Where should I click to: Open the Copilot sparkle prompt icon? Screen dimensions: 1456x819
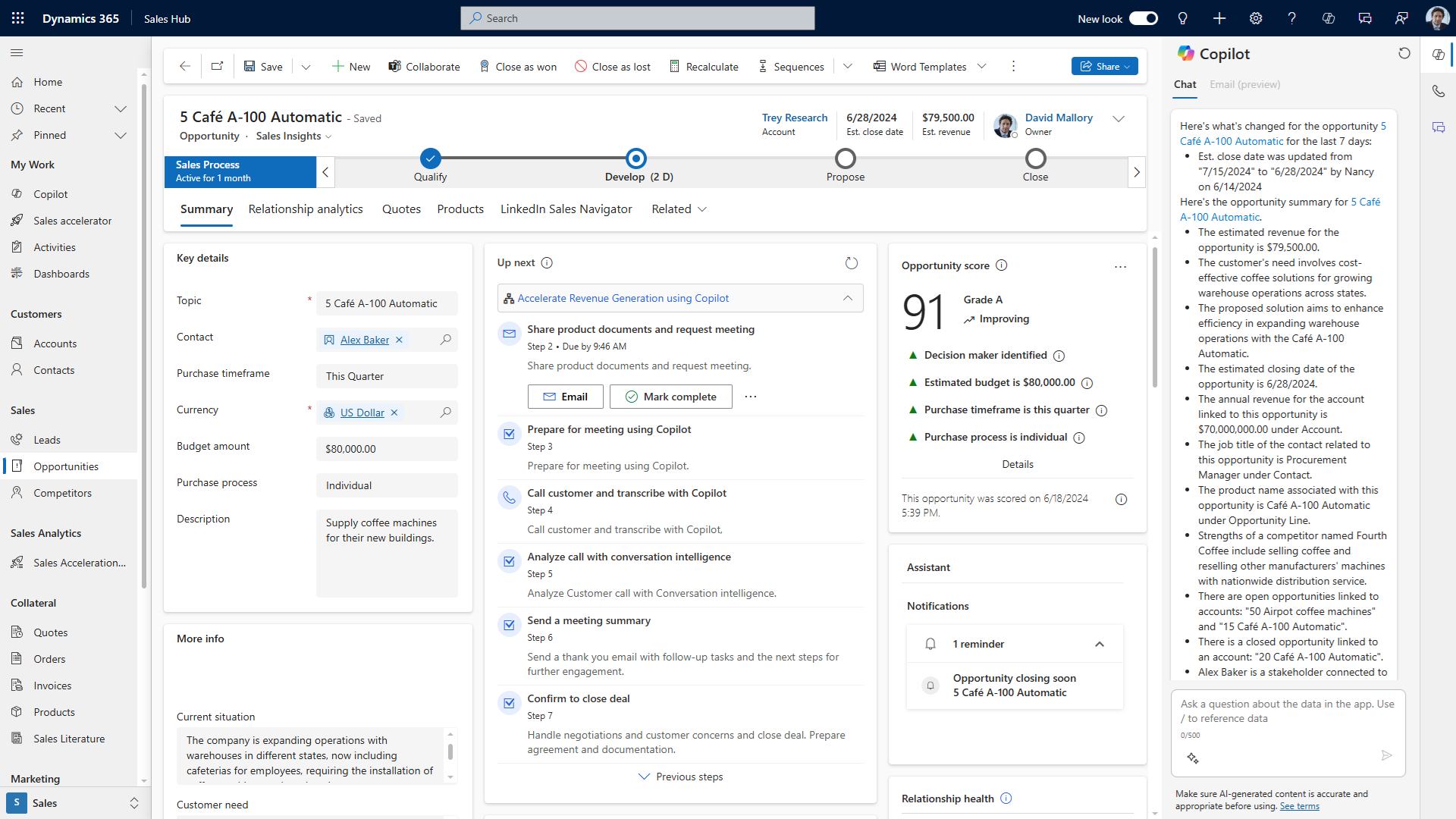1193,758
